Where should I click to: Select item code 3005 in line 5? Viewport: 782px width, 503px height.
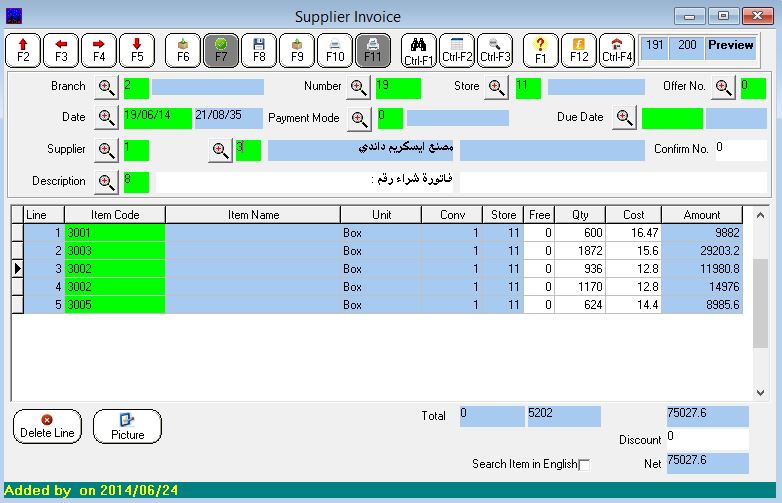tap(115, 305)
